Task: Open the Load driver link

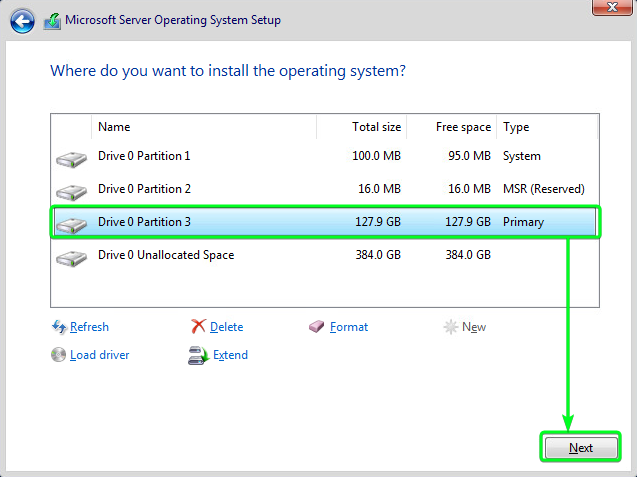Action: pyautogui.click(x=100, y=355)
